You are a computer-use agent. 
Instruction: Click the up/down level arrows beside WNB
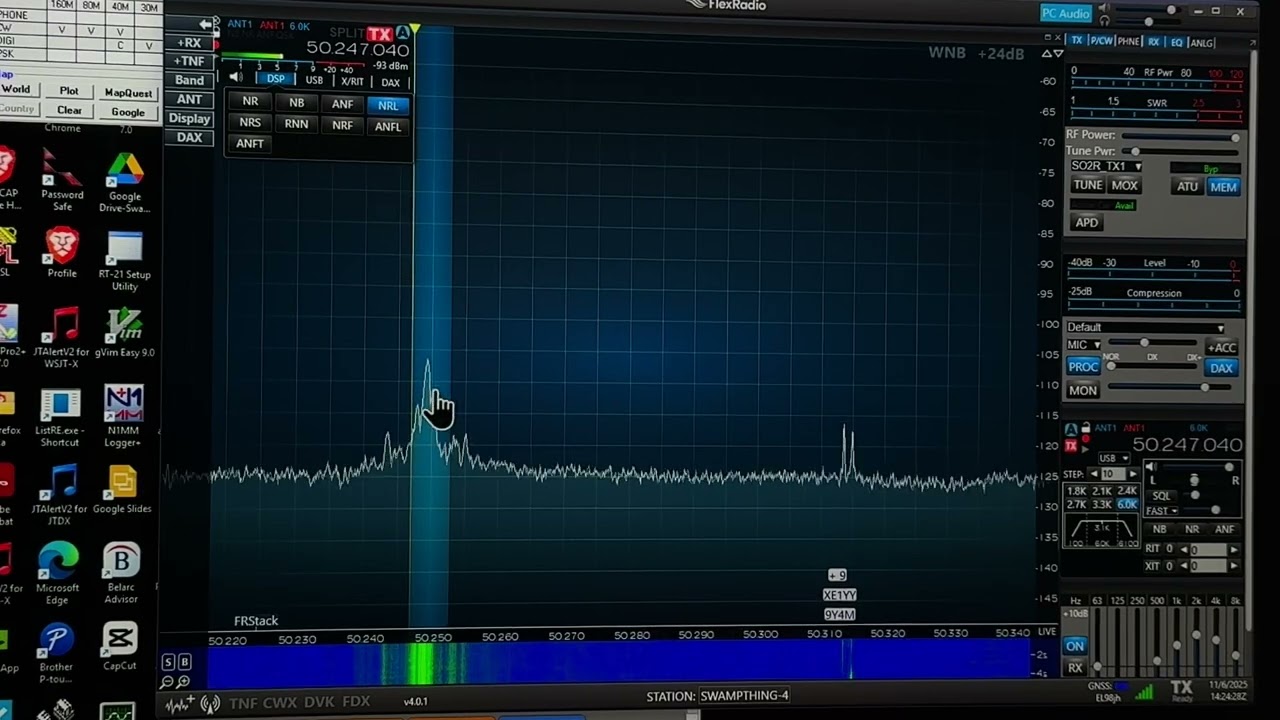pyautogui.click(x=1052, y=53)
